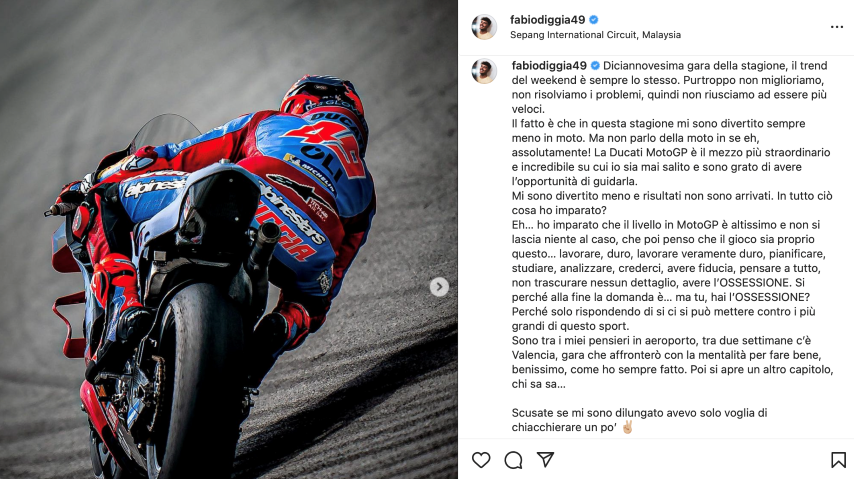Open Sepang International Circuit, Malaysia location
Image resolution: width=854 pixels, height=479 pixels.
pos(595,35)
